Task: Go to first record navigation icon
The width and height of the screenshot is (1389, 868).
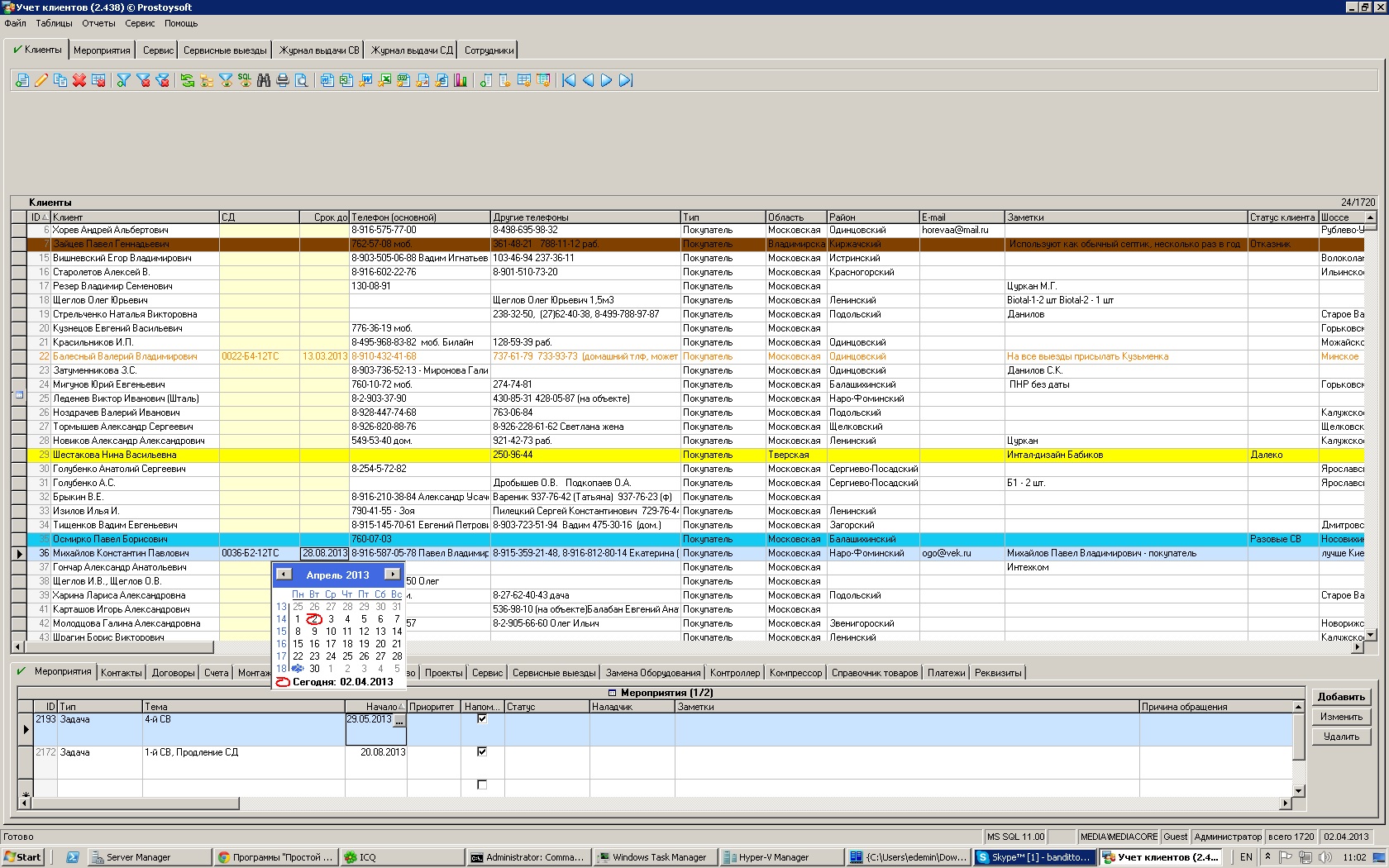Action: pos(569,80)
